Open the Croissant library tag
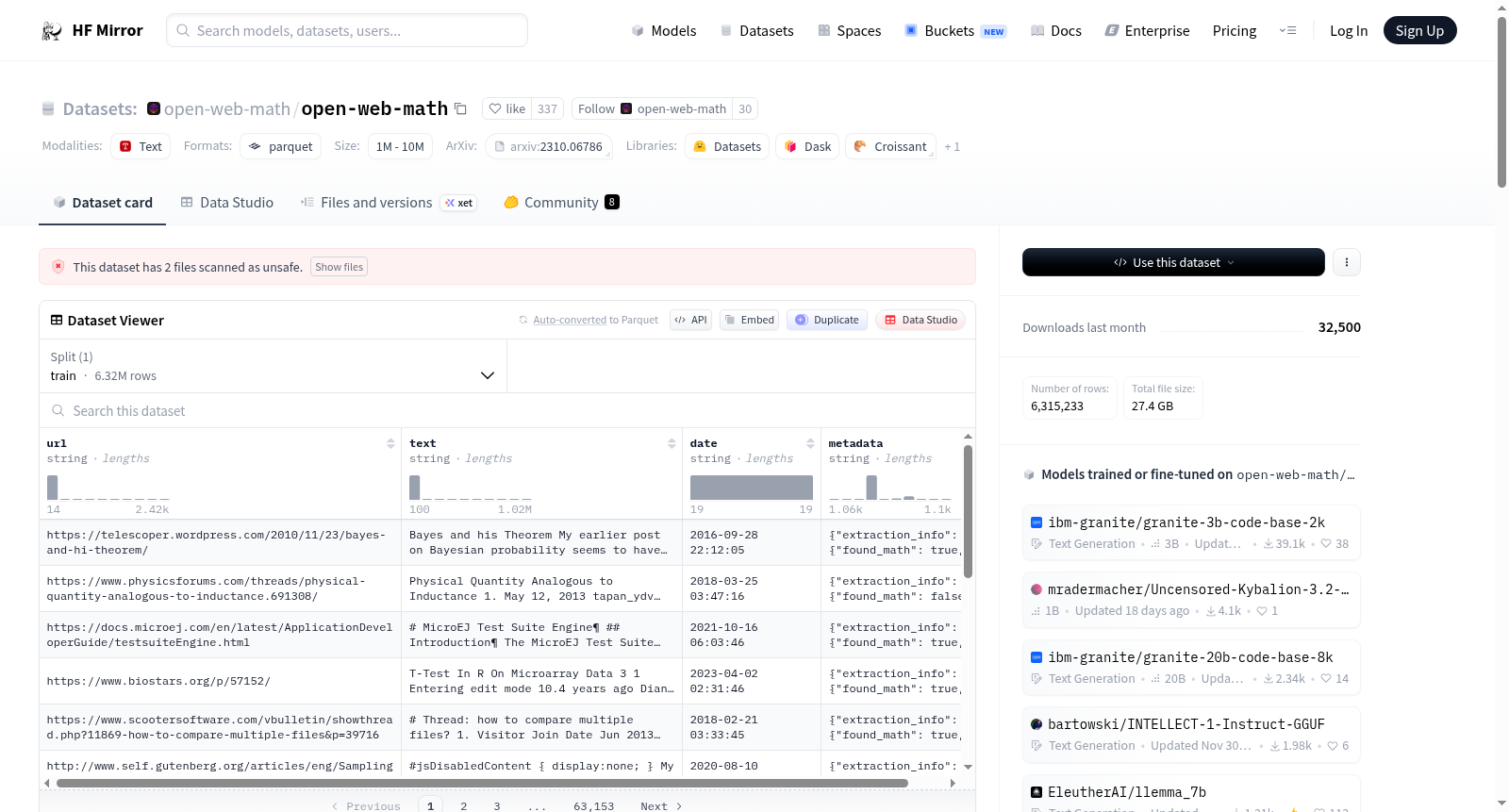This screenshot has height=812, width=1509. coord(890,146)
